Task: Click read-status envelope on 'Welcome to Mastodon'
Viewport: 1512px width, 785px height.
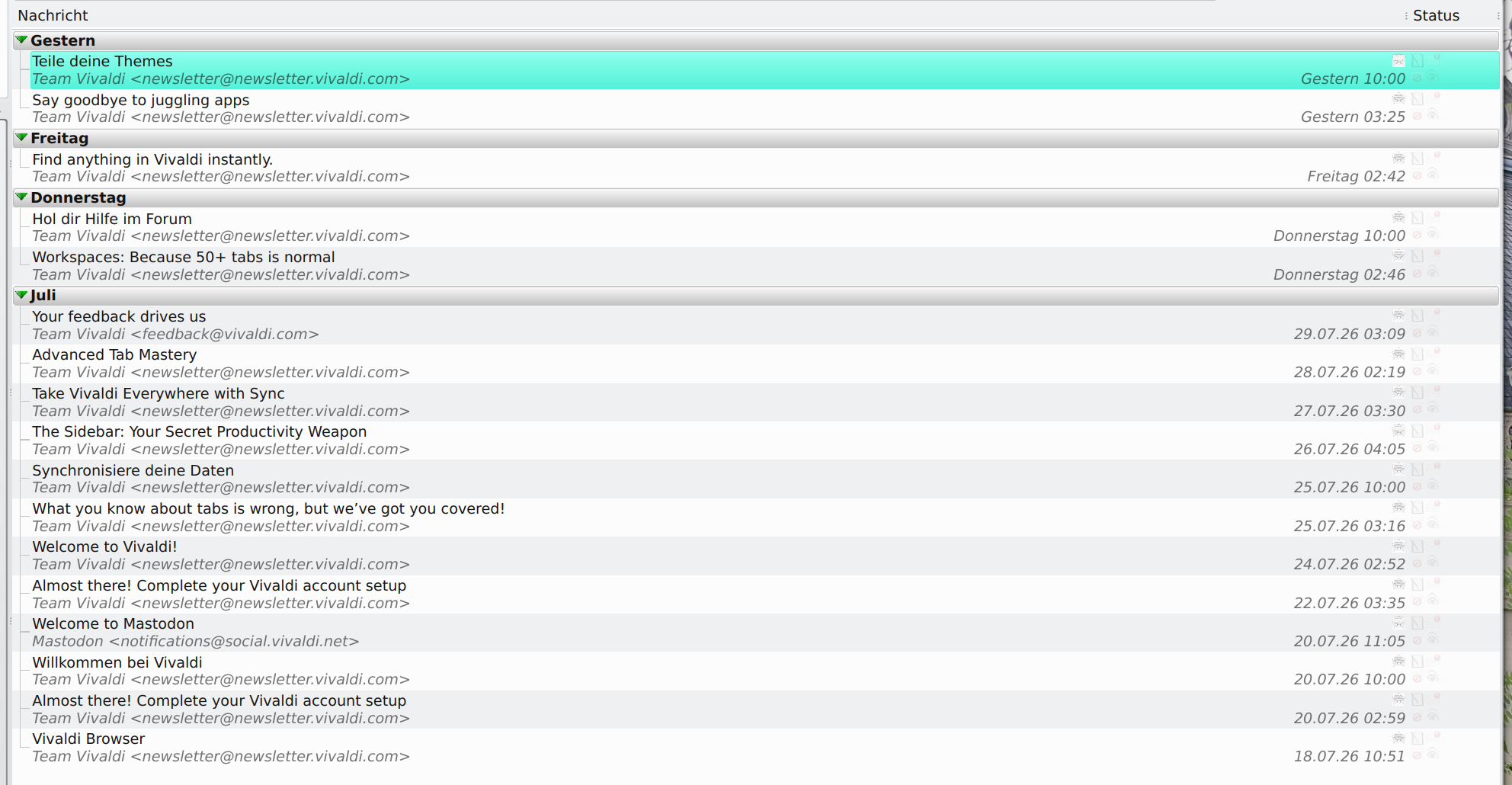Action: (x=1398, y=623)
